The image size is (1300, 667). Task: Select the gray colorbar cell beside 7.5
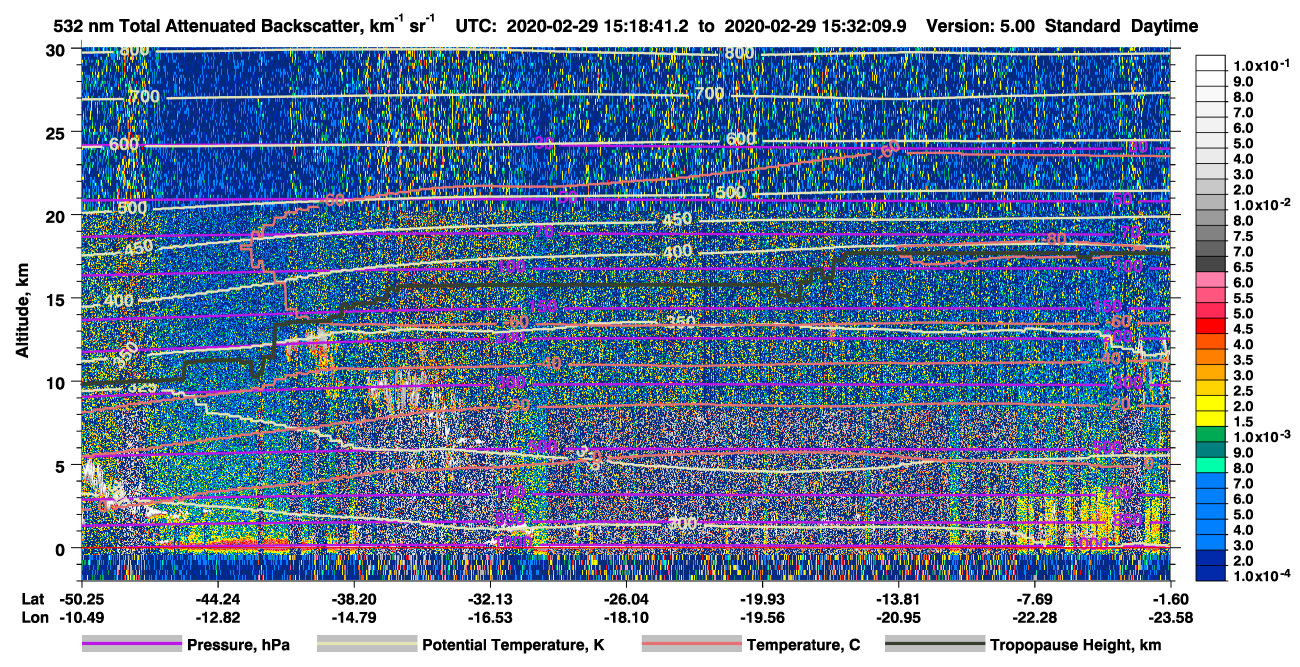(1212, 235)
